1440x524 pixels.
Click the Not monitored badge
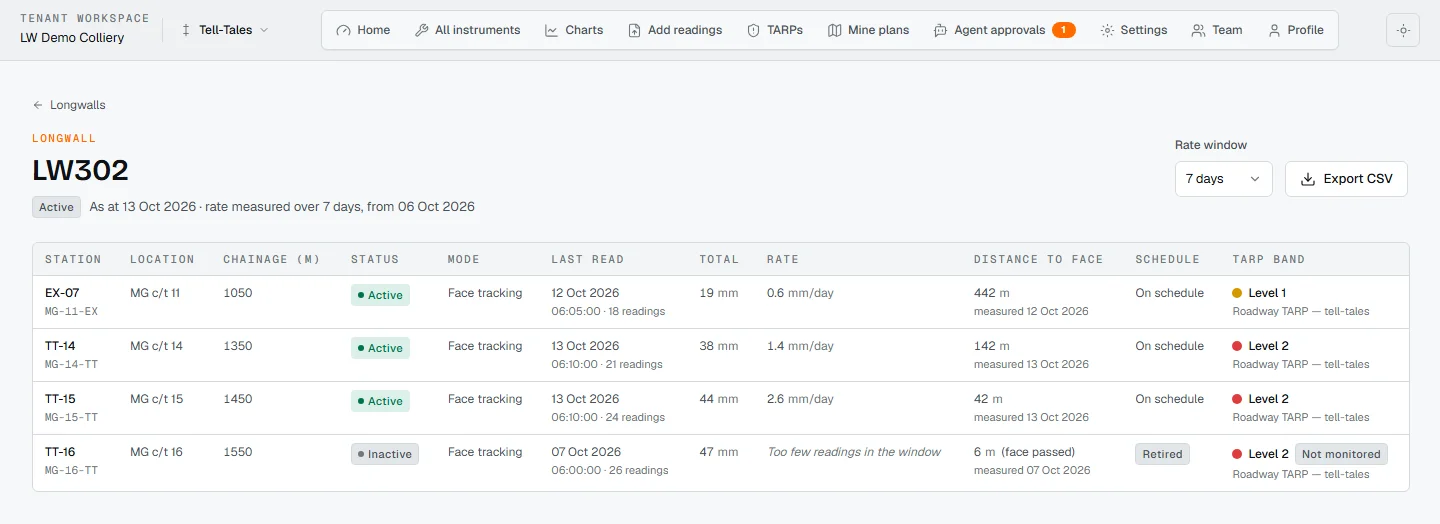click(x=1341, y=454)
